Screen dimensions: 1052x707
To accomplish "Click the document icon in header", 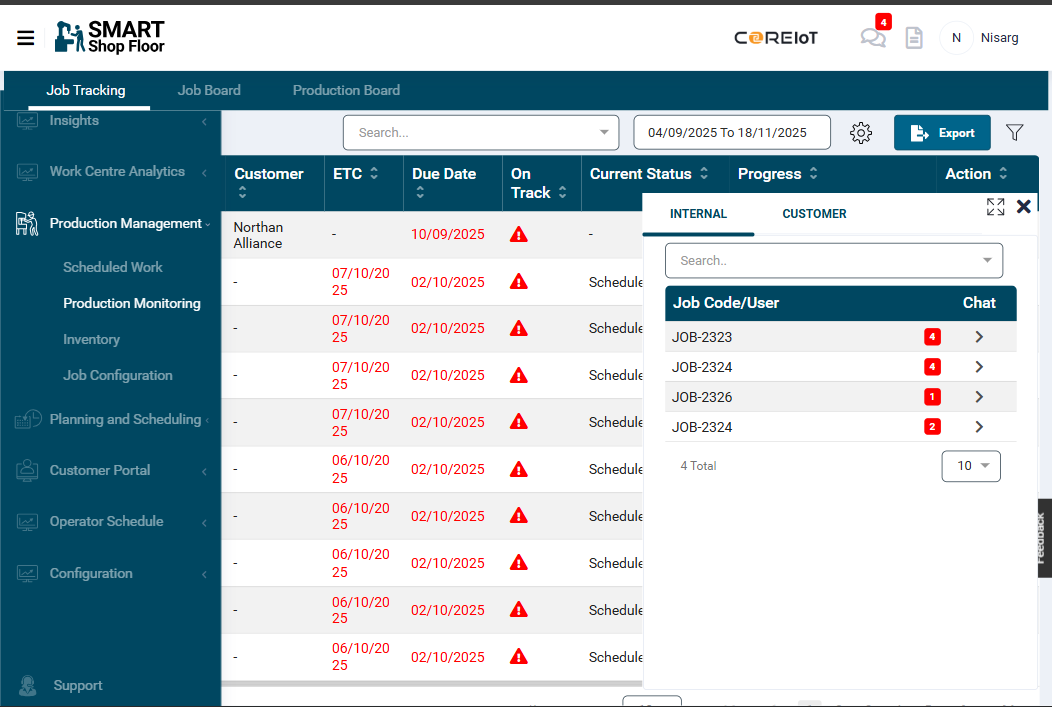I will pos(913,38).
